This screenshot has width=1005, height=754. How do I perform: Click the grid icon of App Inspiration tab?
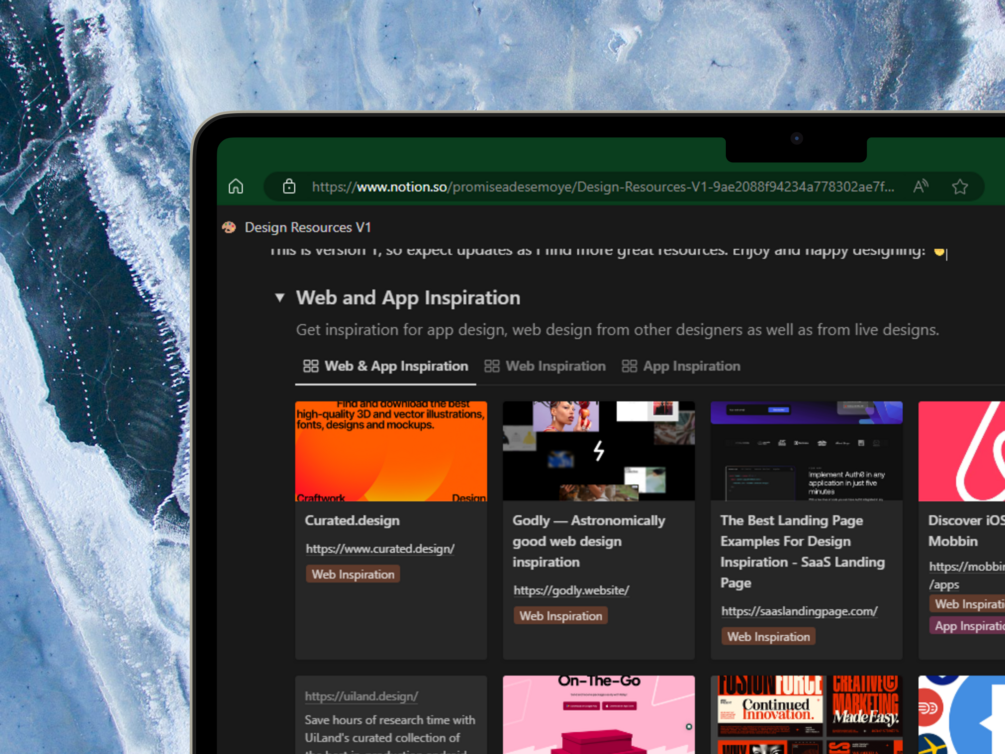point(629,366)
